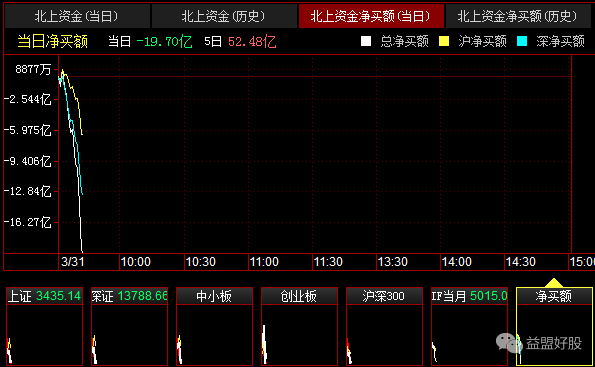Open the 创业板 mini chart panel
The height and width of the screenshot is (367, 595).
click(299, 326)
